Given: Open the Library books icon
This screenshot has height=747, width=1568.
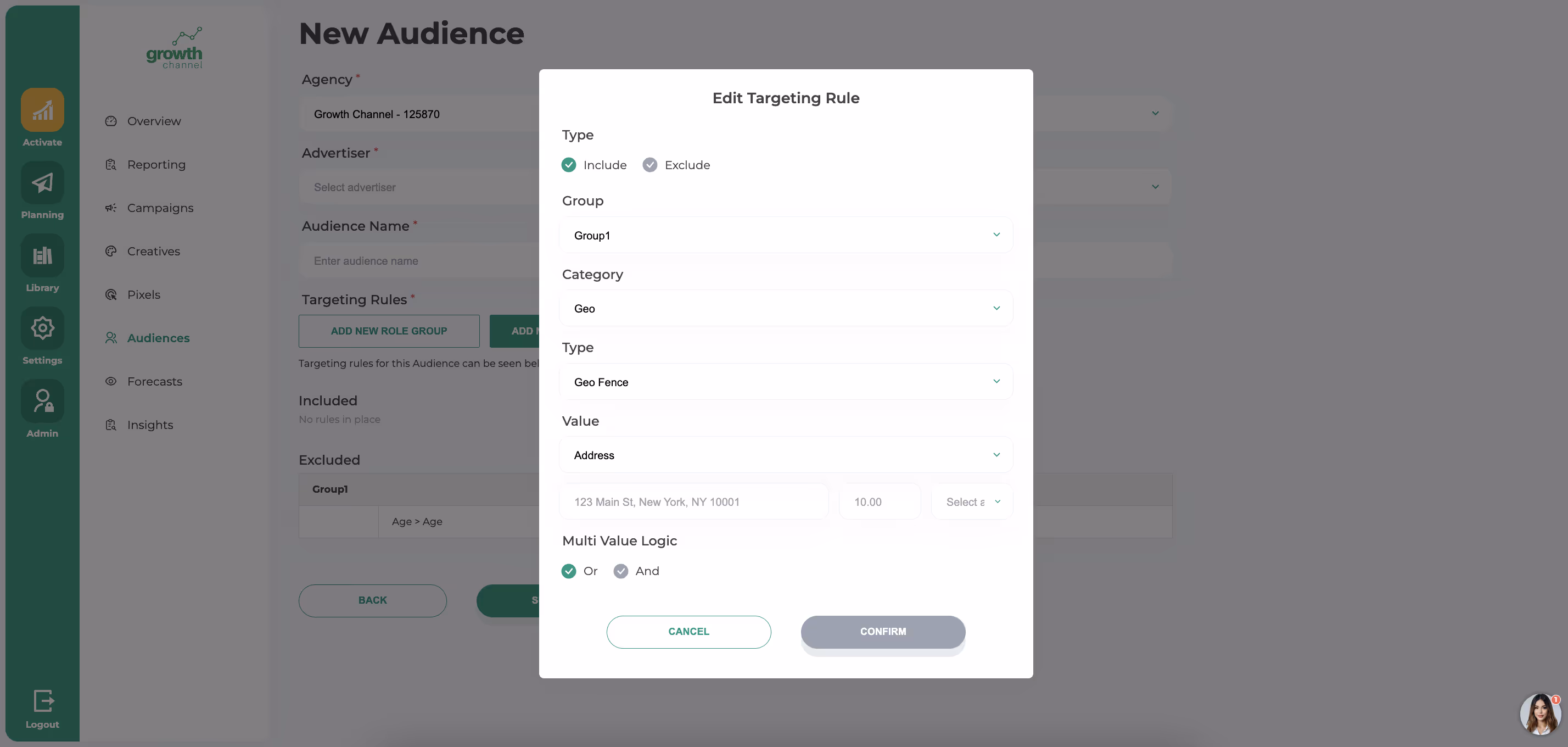Looking at the screenshot, I should point(42,255).
